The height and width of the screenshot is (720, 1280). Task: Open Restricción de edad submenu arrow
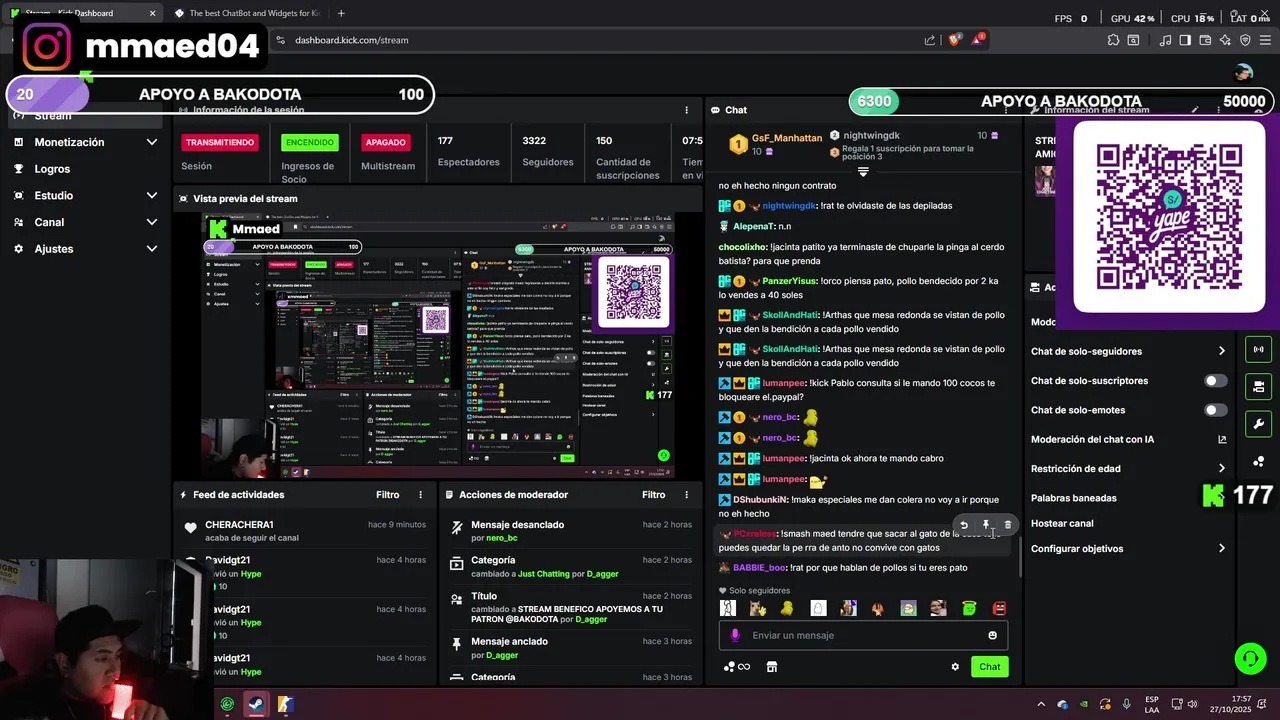pyautogui.click(x=1222, y=468)
